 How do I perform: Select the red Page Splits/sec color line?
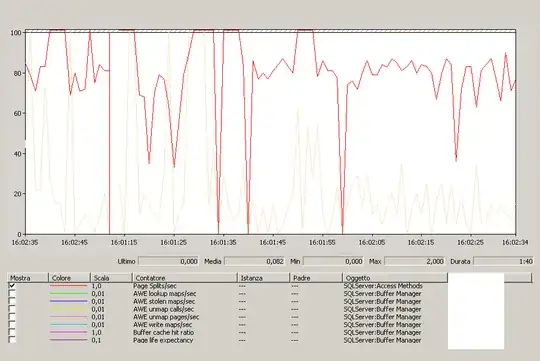69,286
